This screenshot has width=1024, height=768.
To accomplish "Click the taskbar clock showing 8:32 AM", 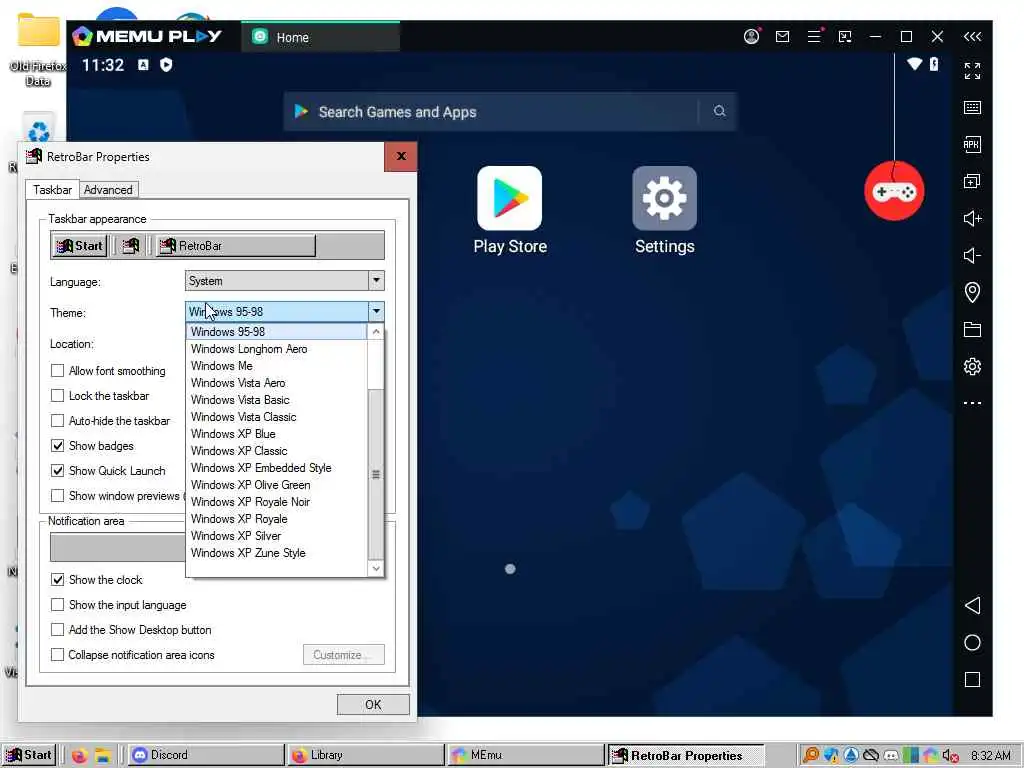I will [x=991, y=756].
